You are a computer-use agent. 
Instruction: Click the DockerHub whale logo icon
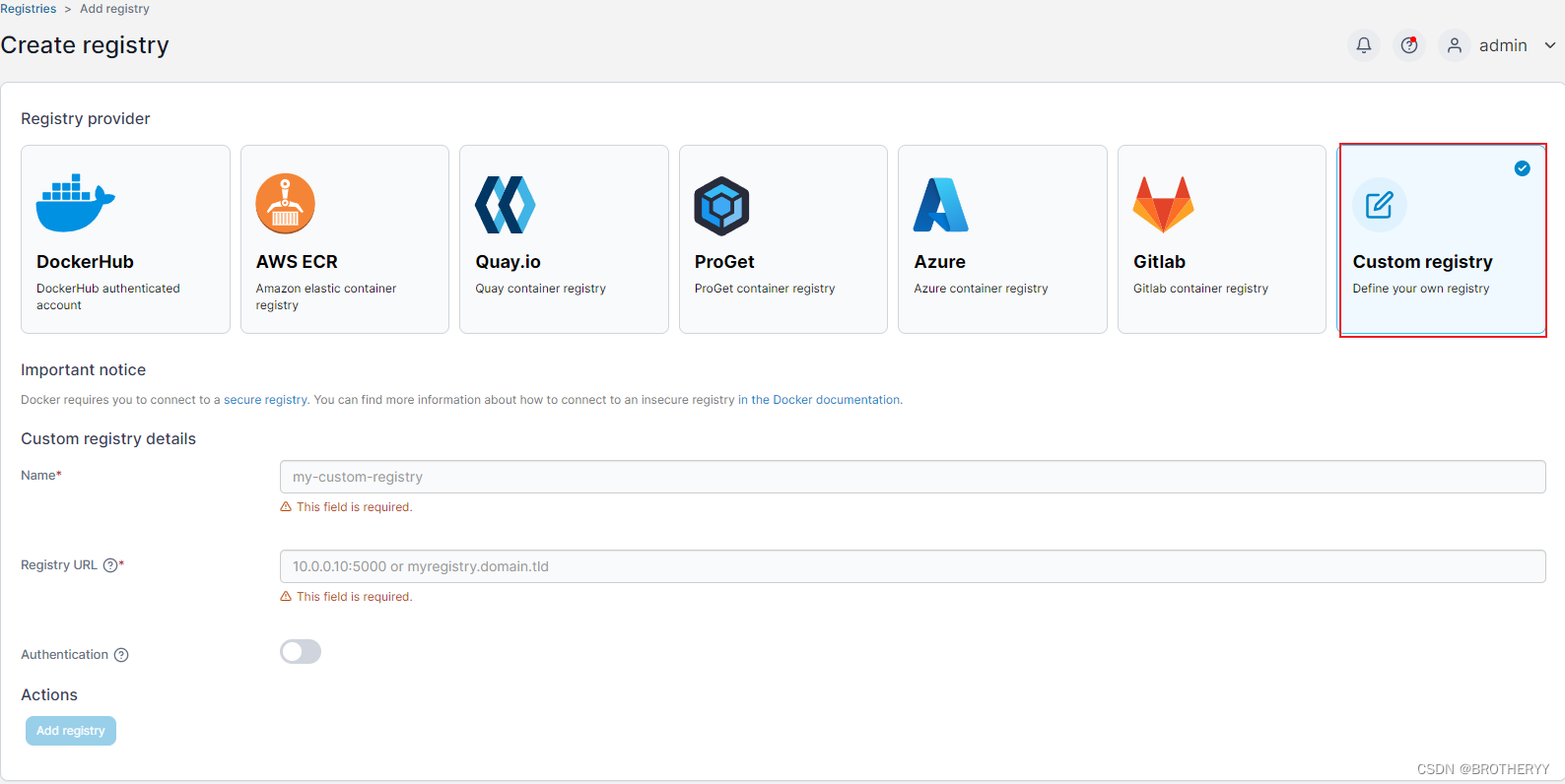[76, 203]
